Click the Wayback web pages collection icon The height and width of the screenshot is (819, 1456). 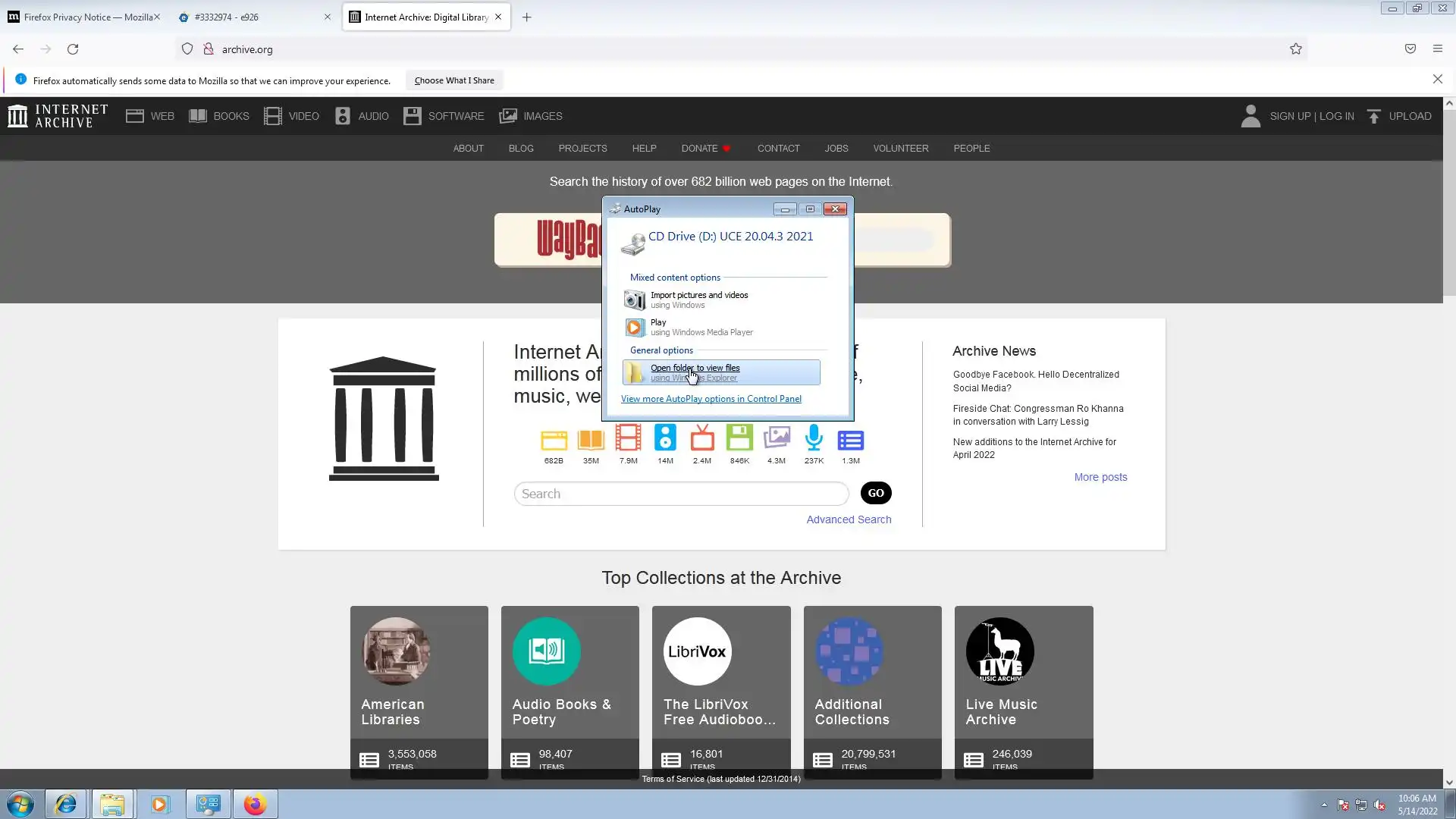554,441
